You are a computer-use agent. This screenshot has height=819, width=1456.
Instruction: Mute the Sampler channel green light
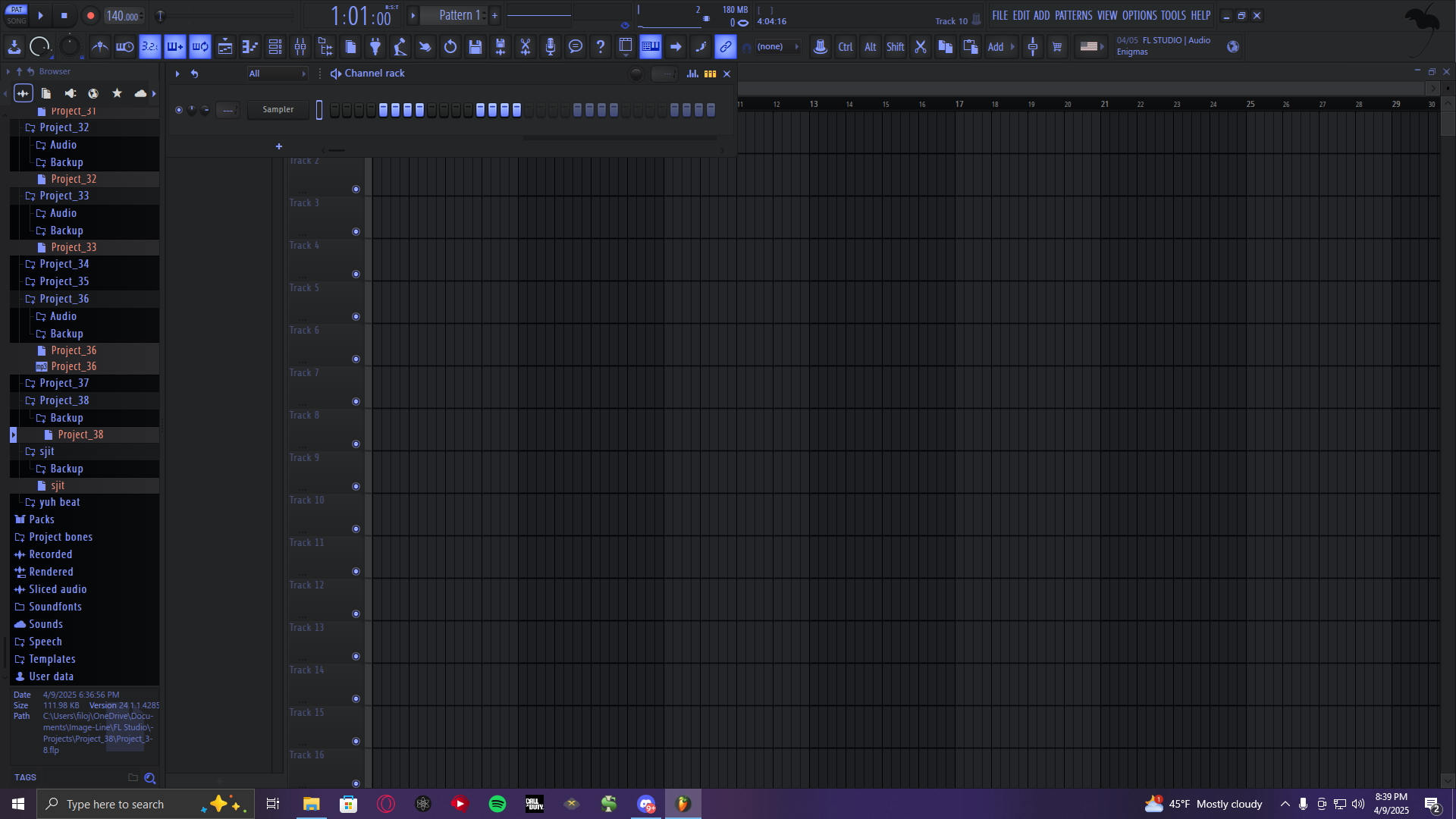coord(179,110)
